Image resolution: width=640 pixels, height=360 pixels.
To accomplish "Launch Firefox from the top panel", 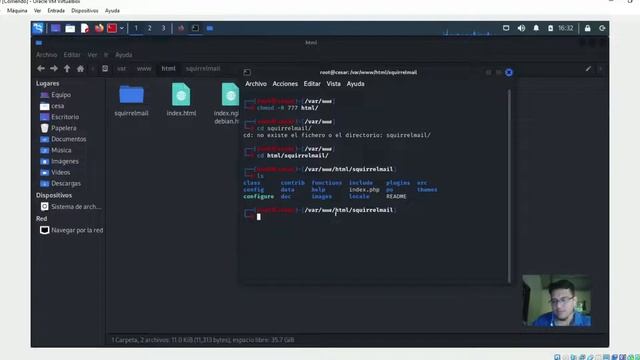I will pos(99,28).
